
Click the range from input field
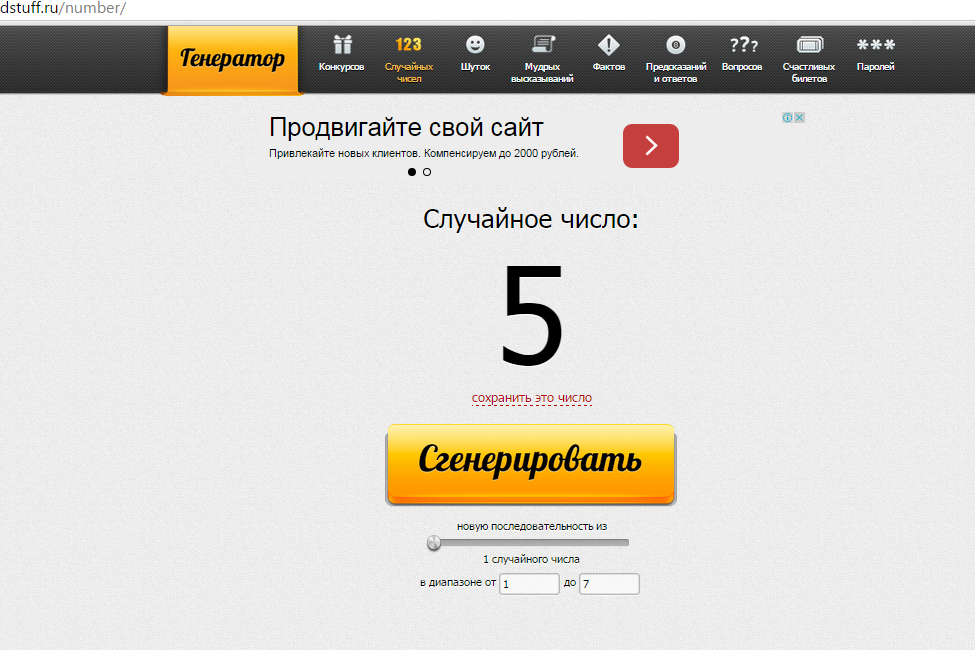pyautogui.click(x=529, y=584)
